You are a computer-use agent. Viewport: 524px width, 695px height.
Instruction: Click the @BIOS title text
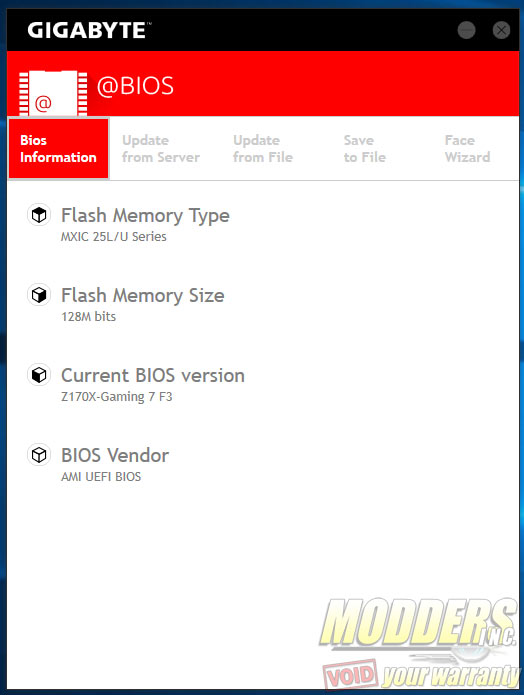(135, 86)
